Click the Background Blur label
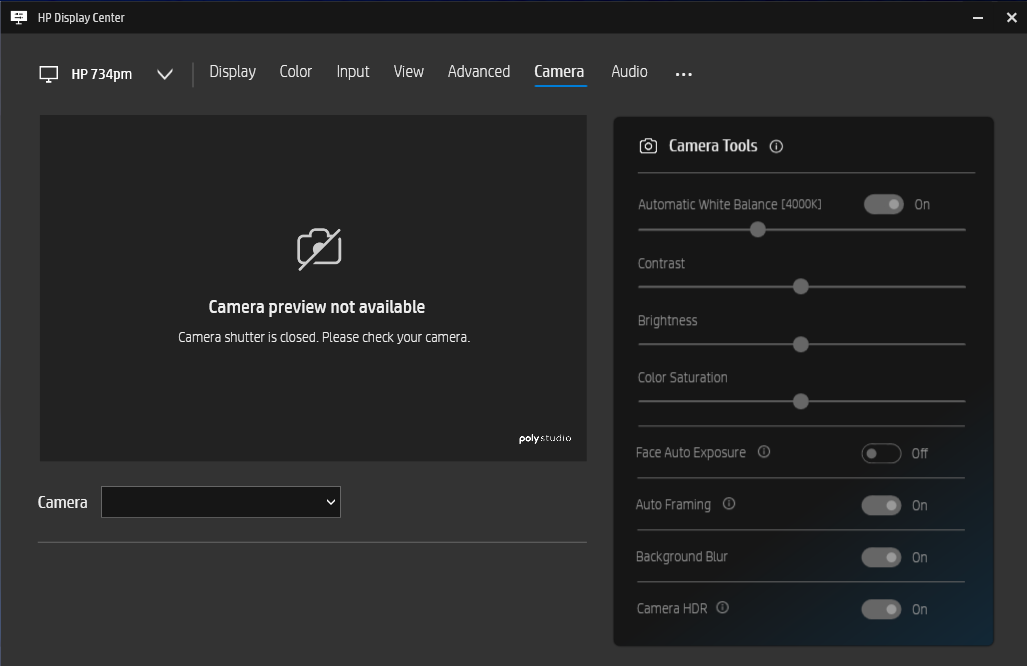Image resolution: width=1027 pixels, height=666 pixels. (681, 557)
